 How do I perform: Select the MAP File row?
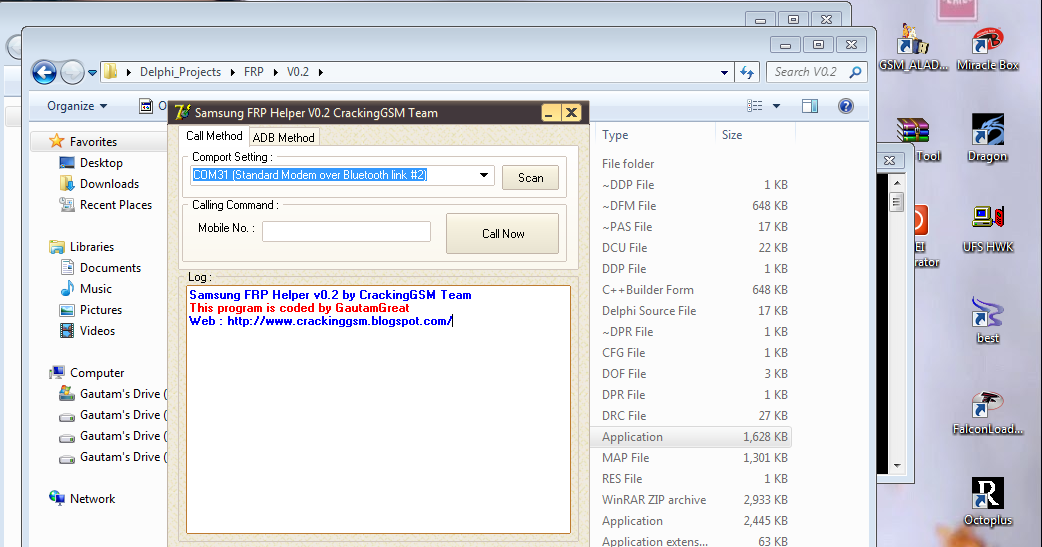[x=691, y=458]
